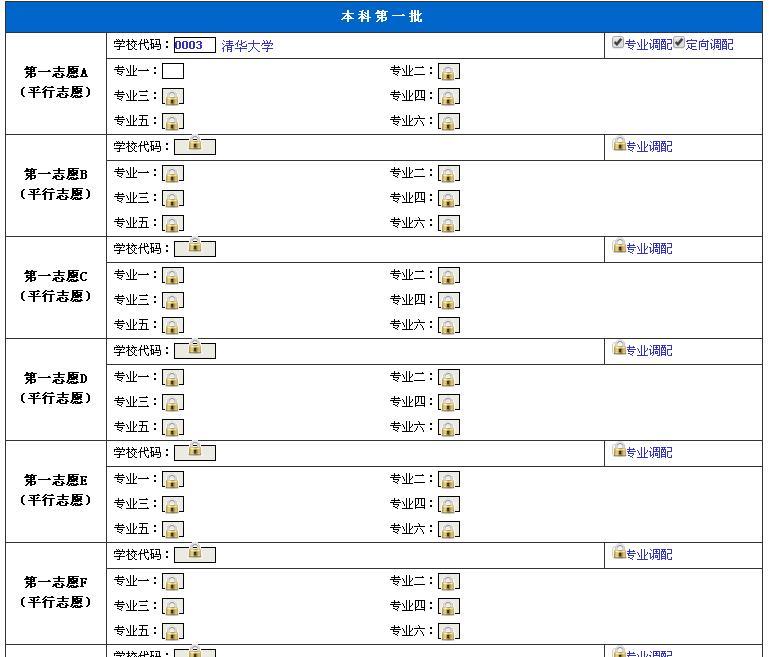The width and height of the screenshot is (769, 657).
Task: Click the locked 专业一 field in 第一志愿B
Action: click(173, 174)
